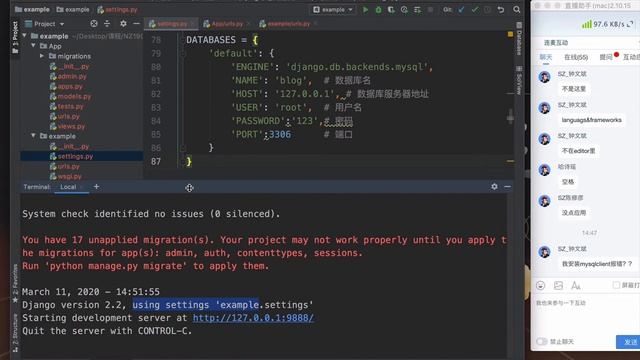Viewport: 640px width, 360px height.
Task: Collapse the root example project folder
Action: click(25, 36)
